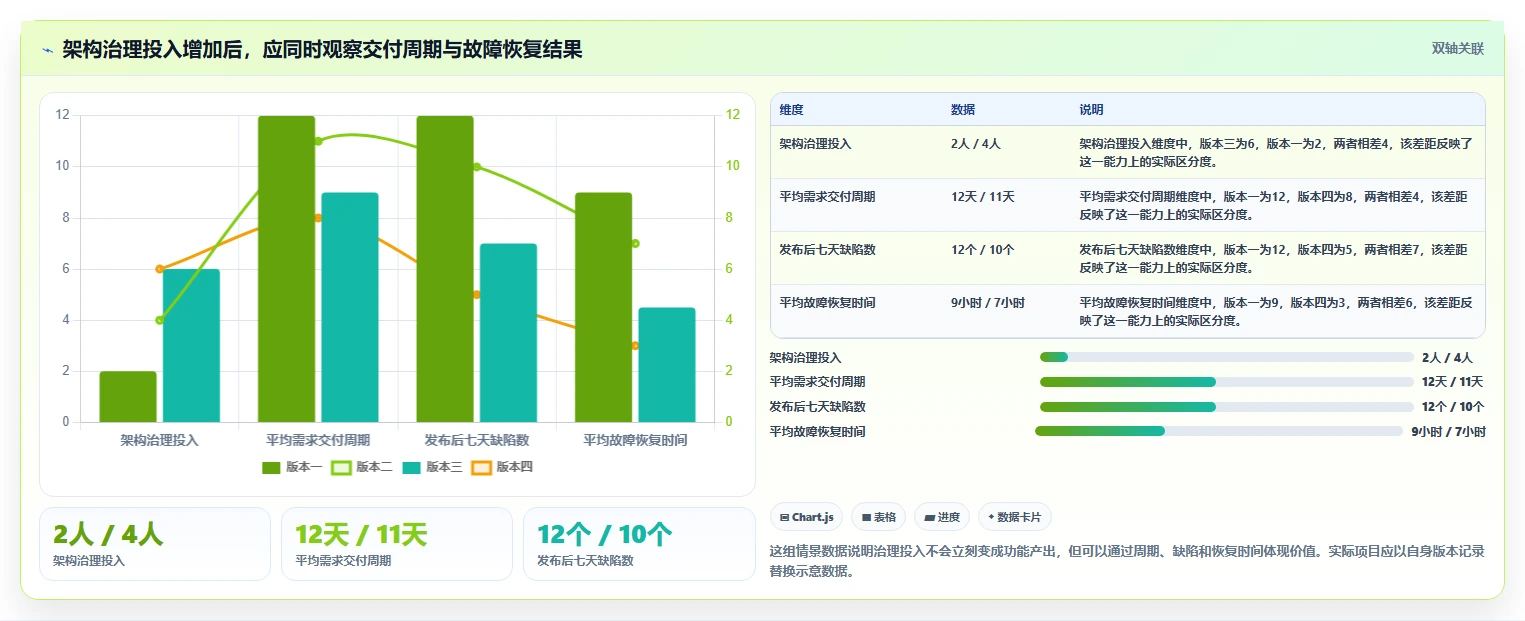Click the 发布后七天缺陷数 progress bar
The image size is (1525, 621).
[1227, 407]
